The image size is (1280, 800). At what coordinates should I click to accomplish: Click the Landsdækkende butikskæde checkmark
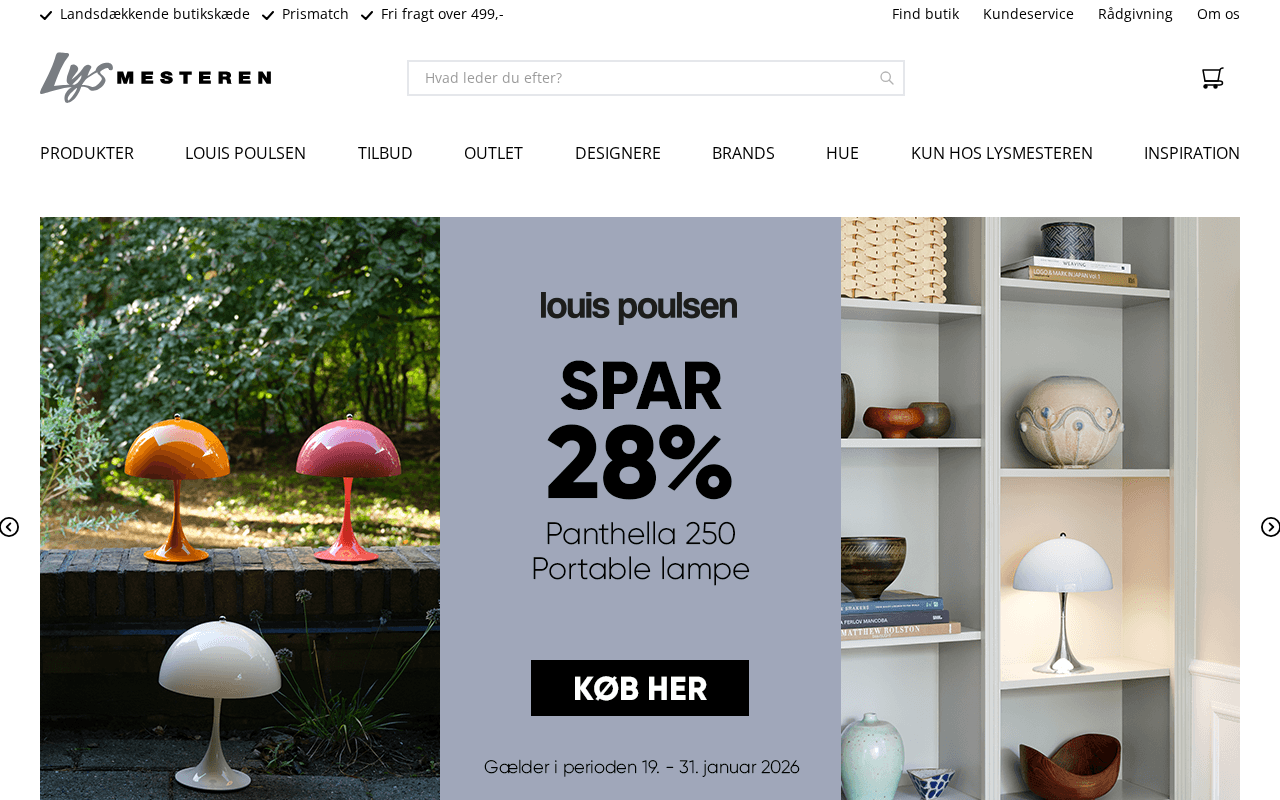click(46, 15)
